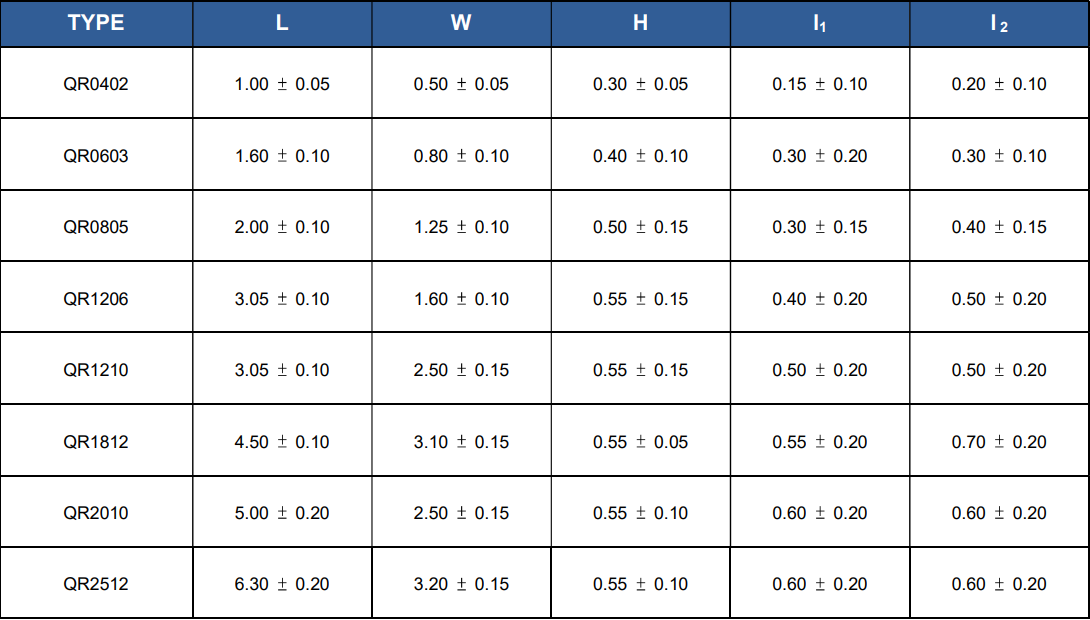Click the 1.00 ± 0.05 length value
The height and width of the screenshot is (620, 1090).
[282, 84]
